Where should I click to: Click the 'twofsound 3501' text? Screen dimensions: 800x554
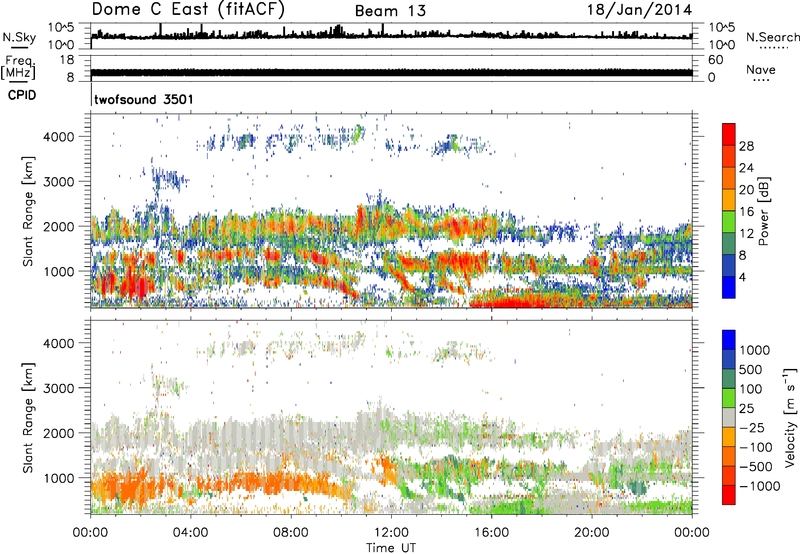(144, 99)
